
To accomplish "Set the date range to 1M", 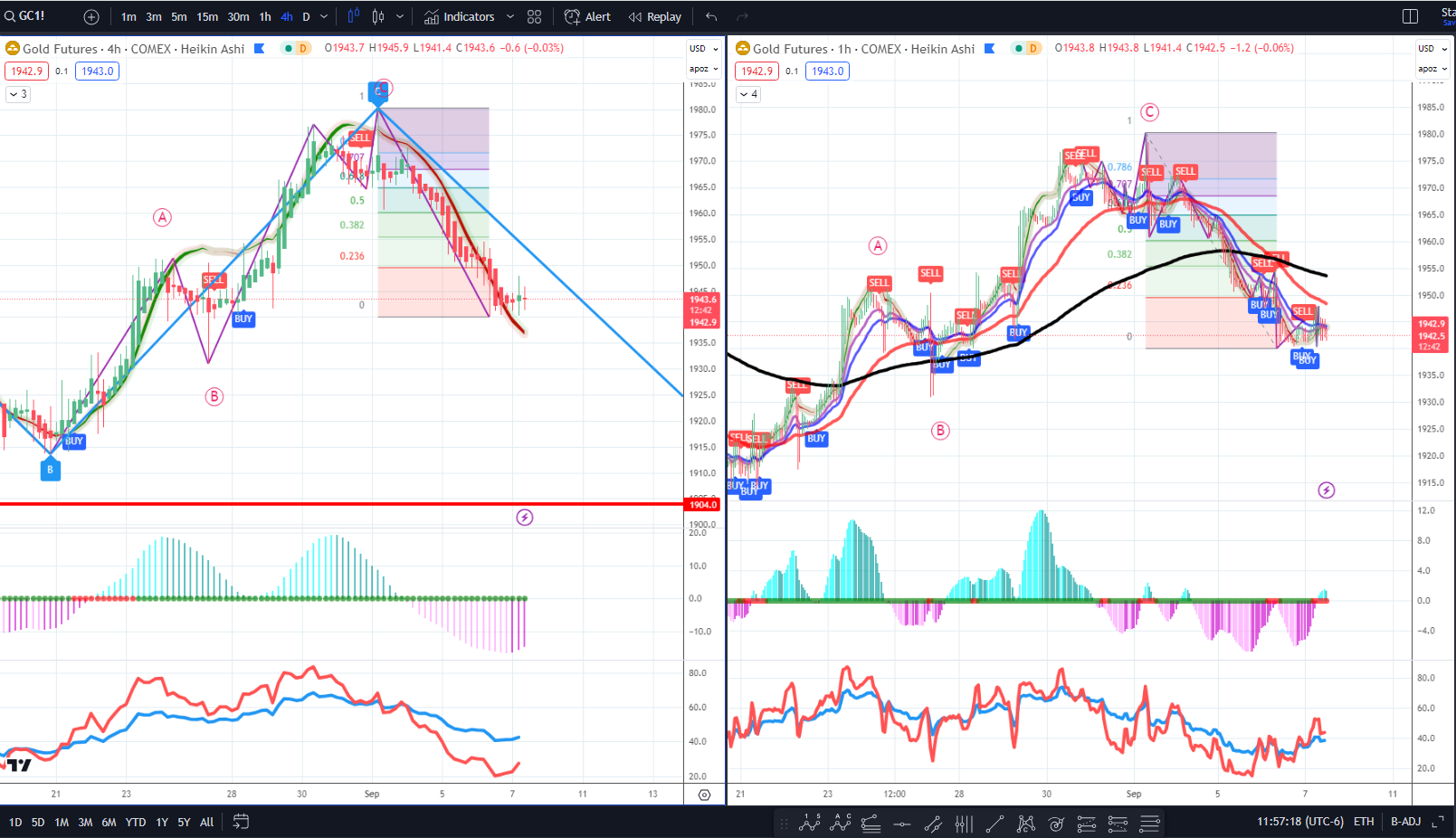I will tap(62, 822).
